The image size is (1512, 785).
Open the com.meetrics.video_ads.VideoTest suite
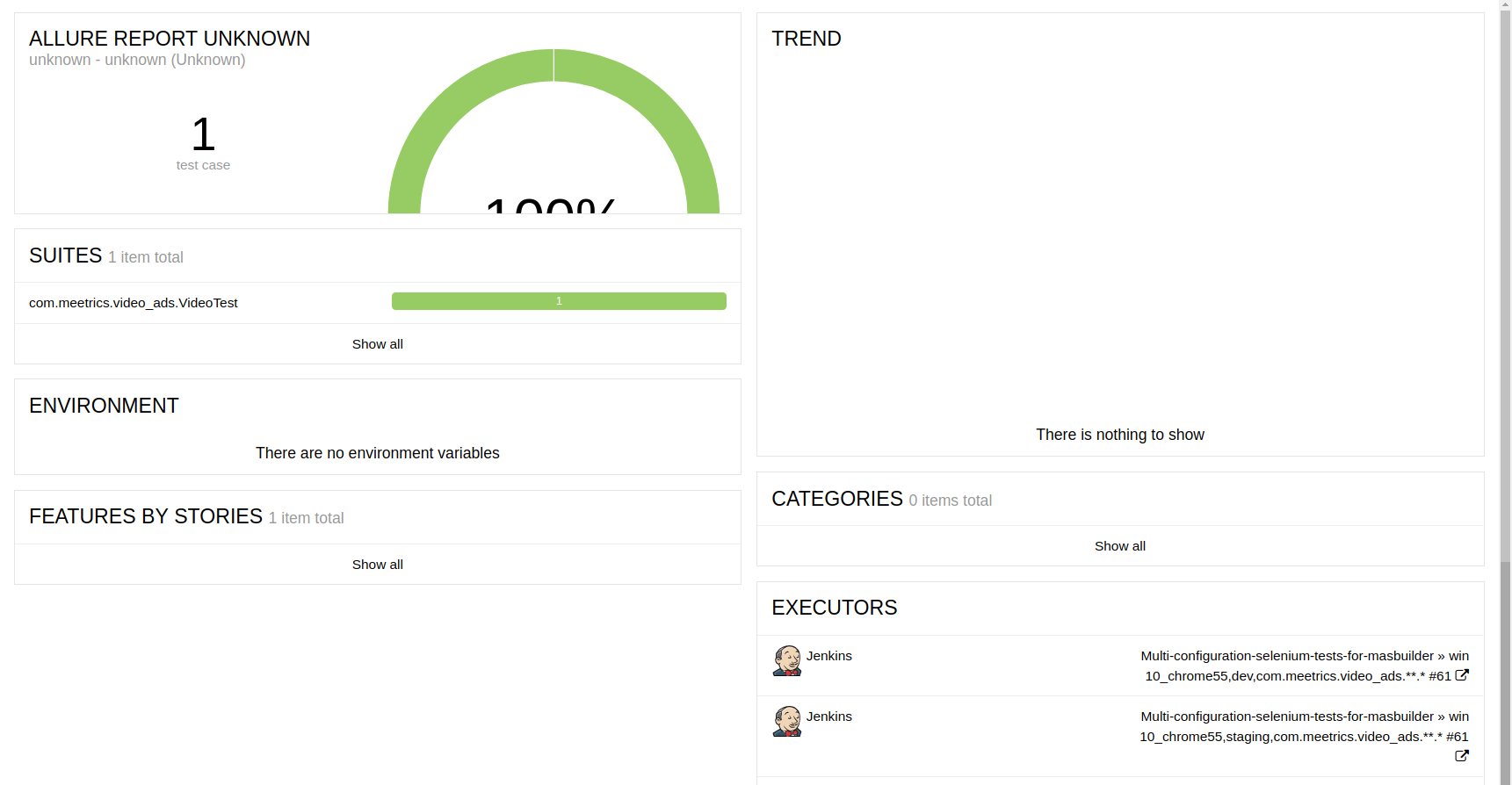133,302
